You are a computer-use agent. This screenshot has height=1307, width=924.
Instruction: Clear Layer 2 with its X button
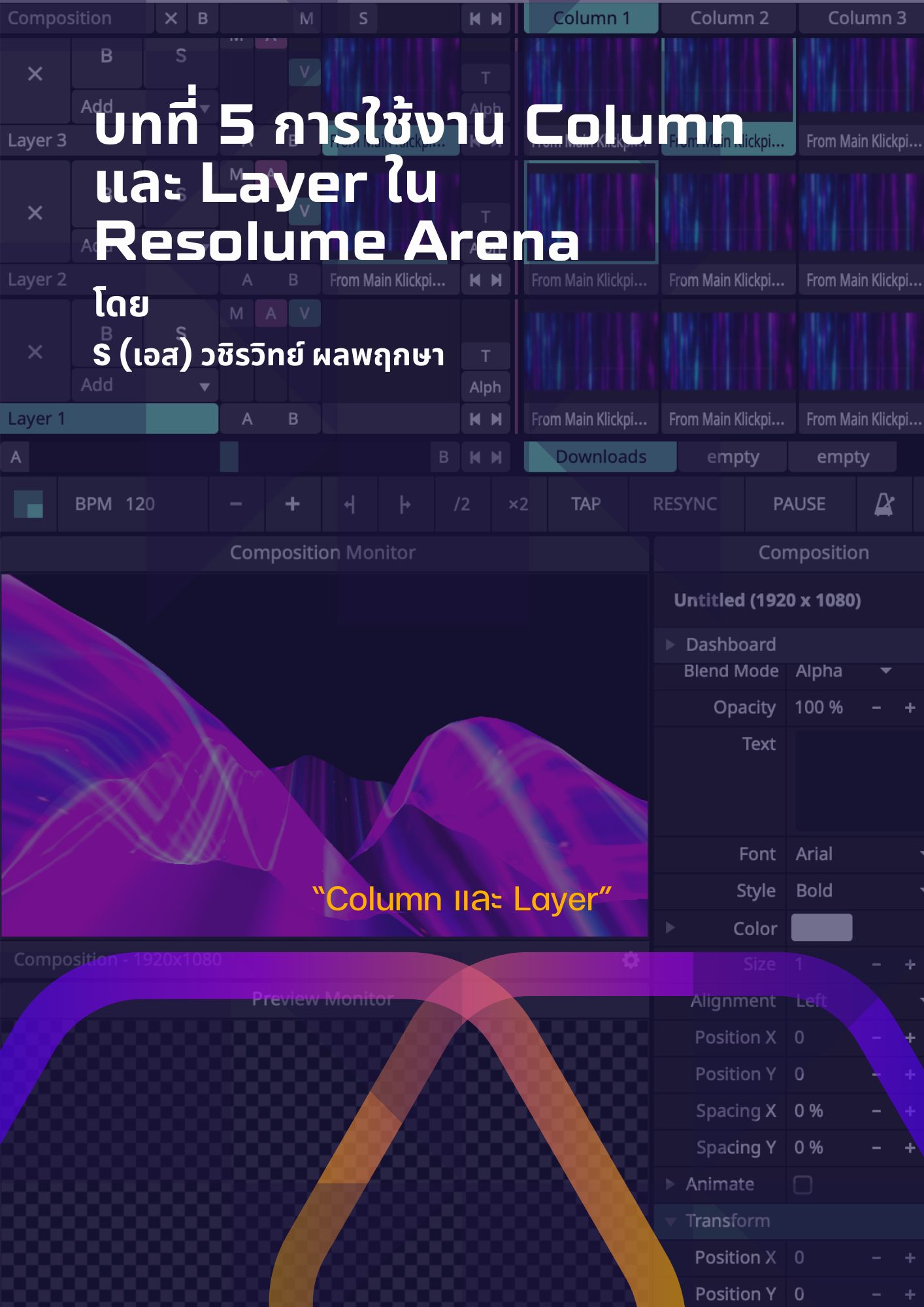click(x=35, y=213)
